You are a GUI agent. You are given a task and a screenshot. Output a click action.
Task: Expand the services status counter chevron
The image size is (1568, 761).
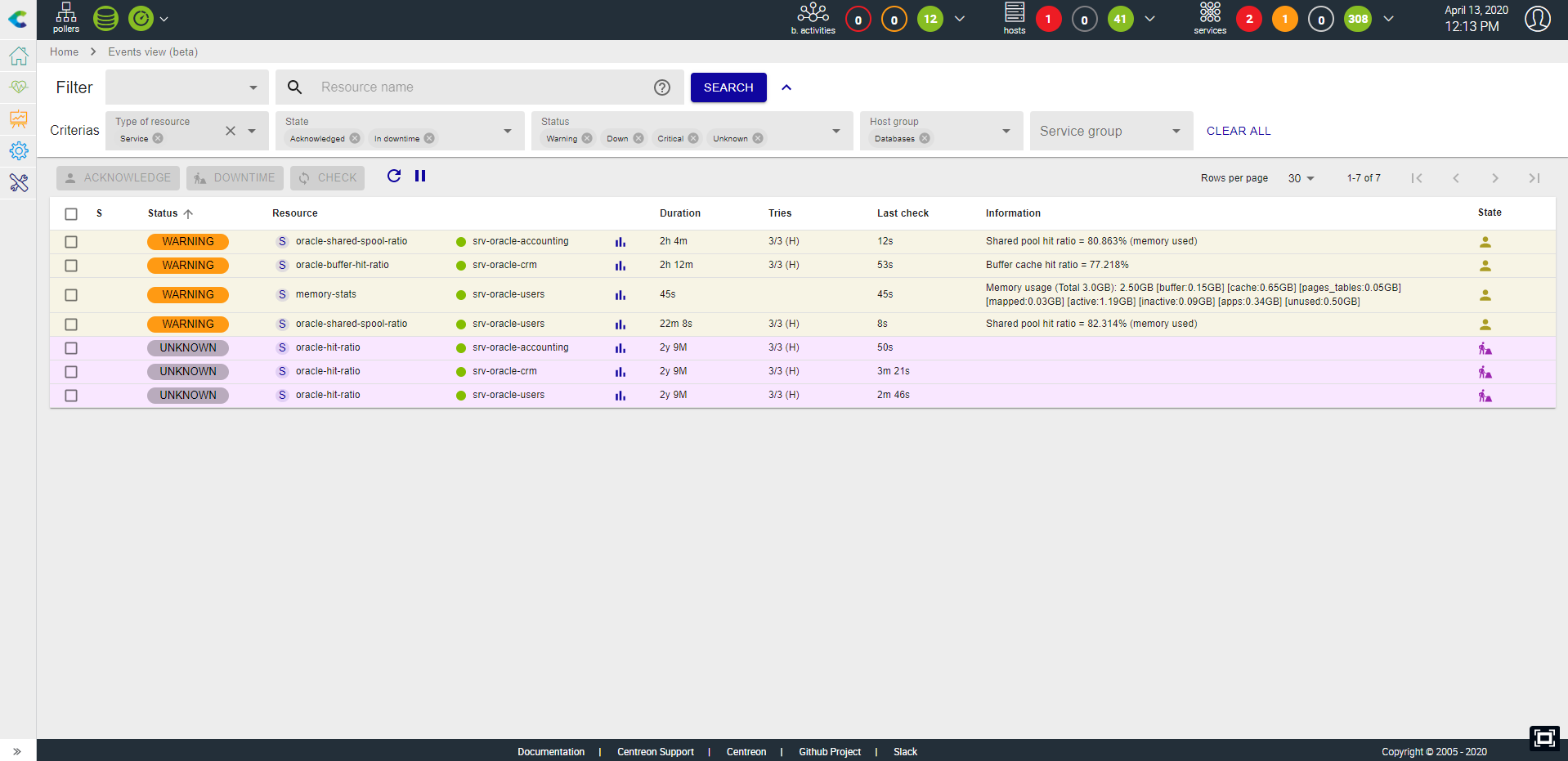[x=1388, y=19]
